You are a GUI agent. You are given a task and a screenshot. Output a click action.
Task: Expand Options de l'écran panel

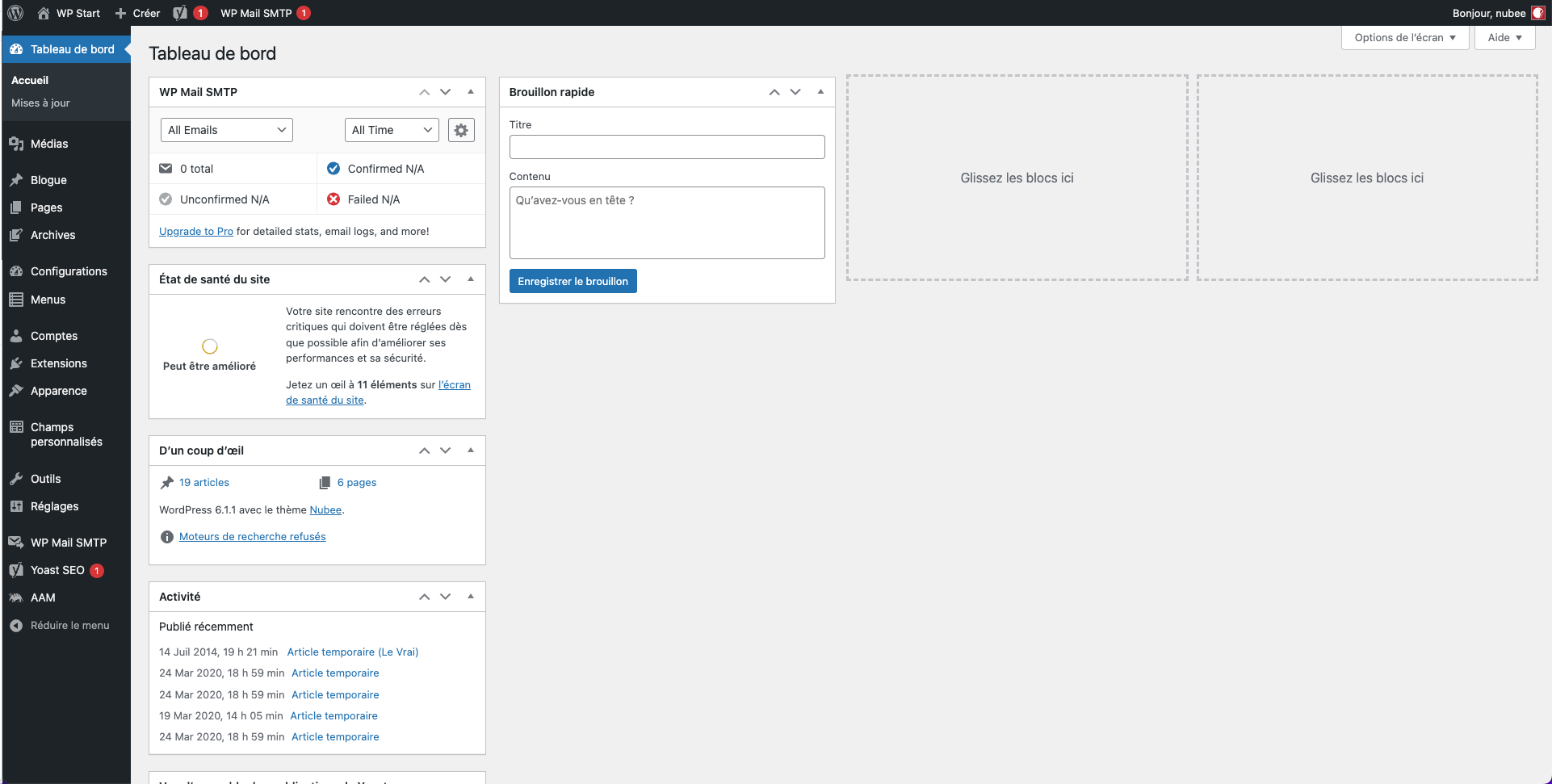[x=1404, y=38]
